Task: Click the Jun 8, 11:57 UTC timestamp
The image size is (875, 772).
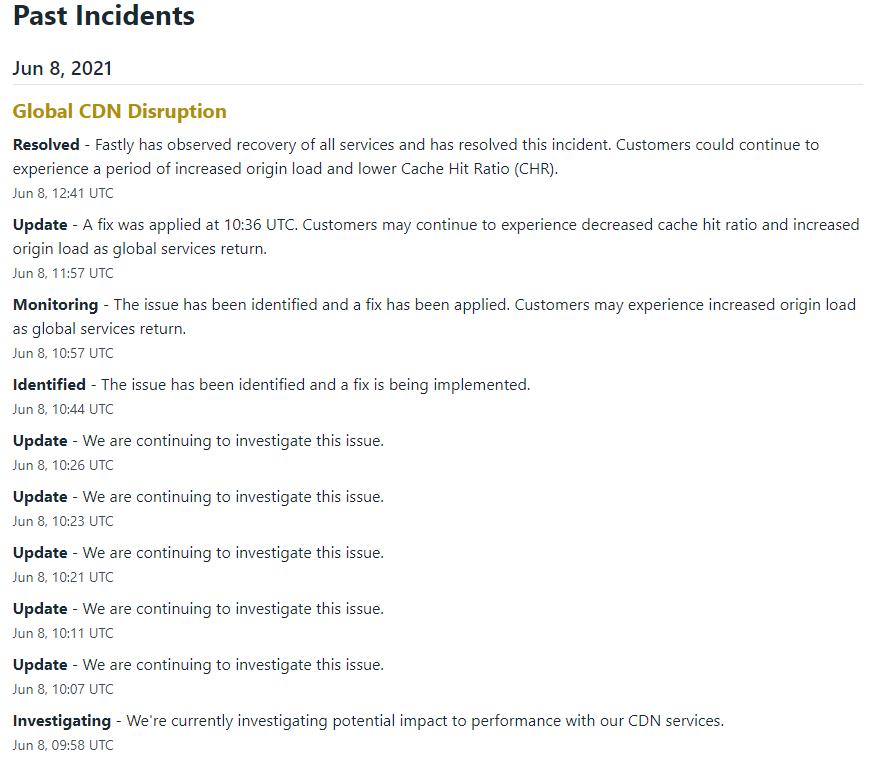Action: point(63,273)
